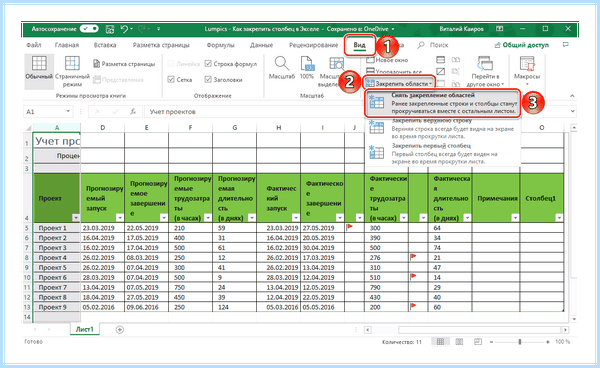Click the formula bar input field

pyautogui.click(x=356, y=112)
